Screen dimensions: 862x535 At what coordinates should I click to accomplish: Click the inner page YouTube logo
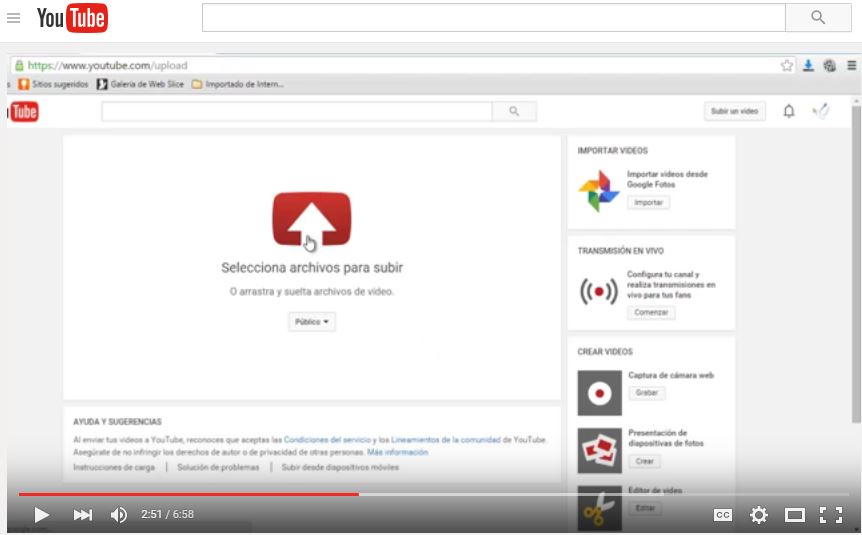point(24,112)
